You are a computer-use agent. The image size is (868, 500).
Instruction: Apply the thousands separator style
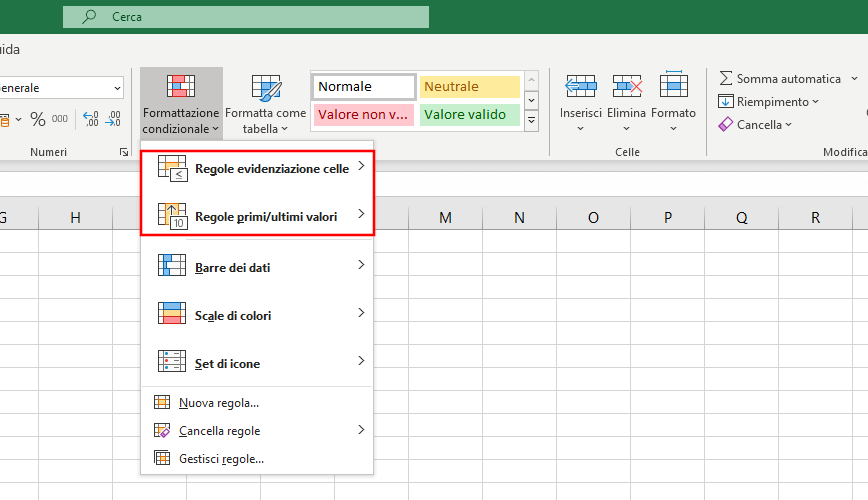click(x=60, y=118)
